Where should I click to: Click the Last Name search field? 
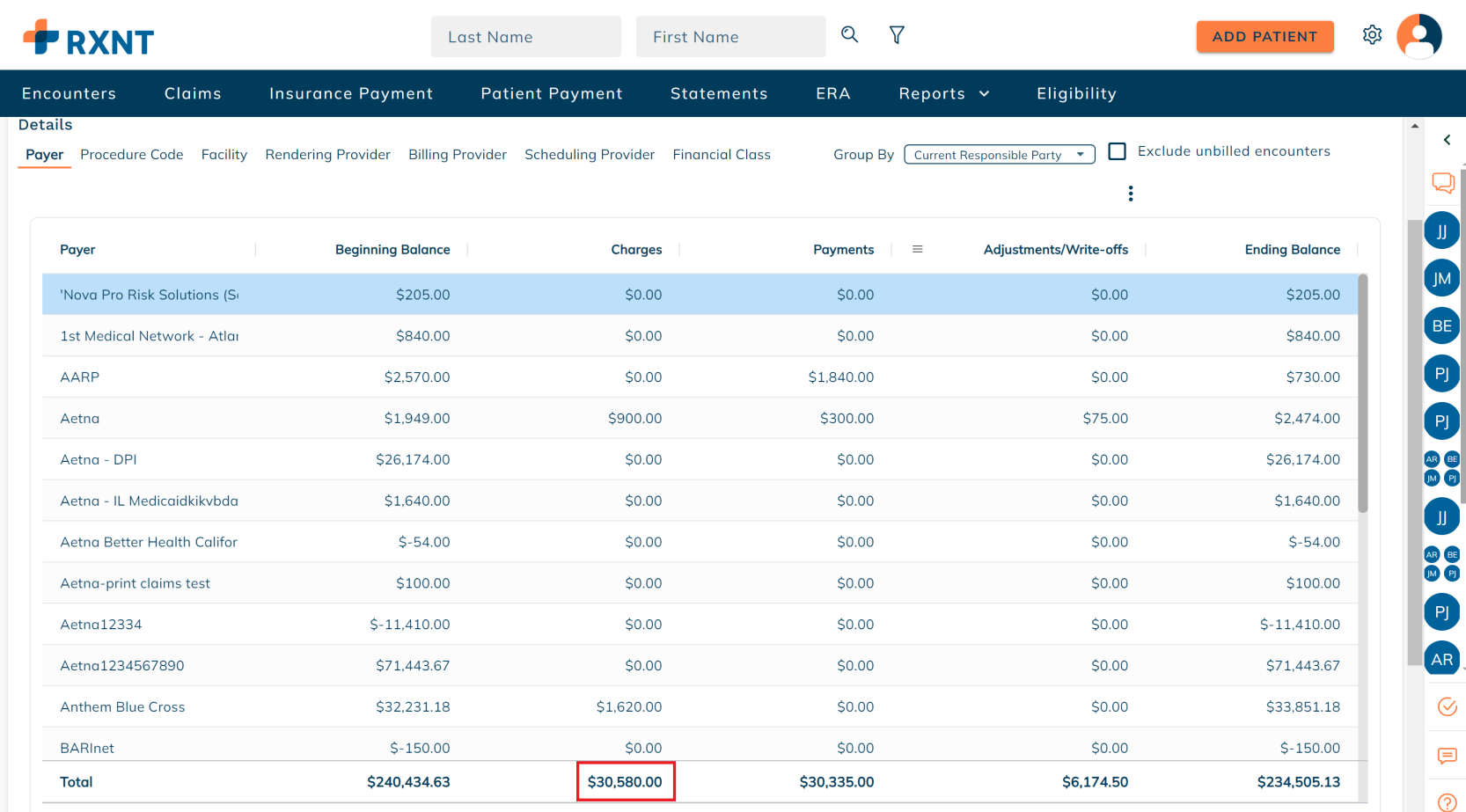pyautogui.click(x=525, y=37)
